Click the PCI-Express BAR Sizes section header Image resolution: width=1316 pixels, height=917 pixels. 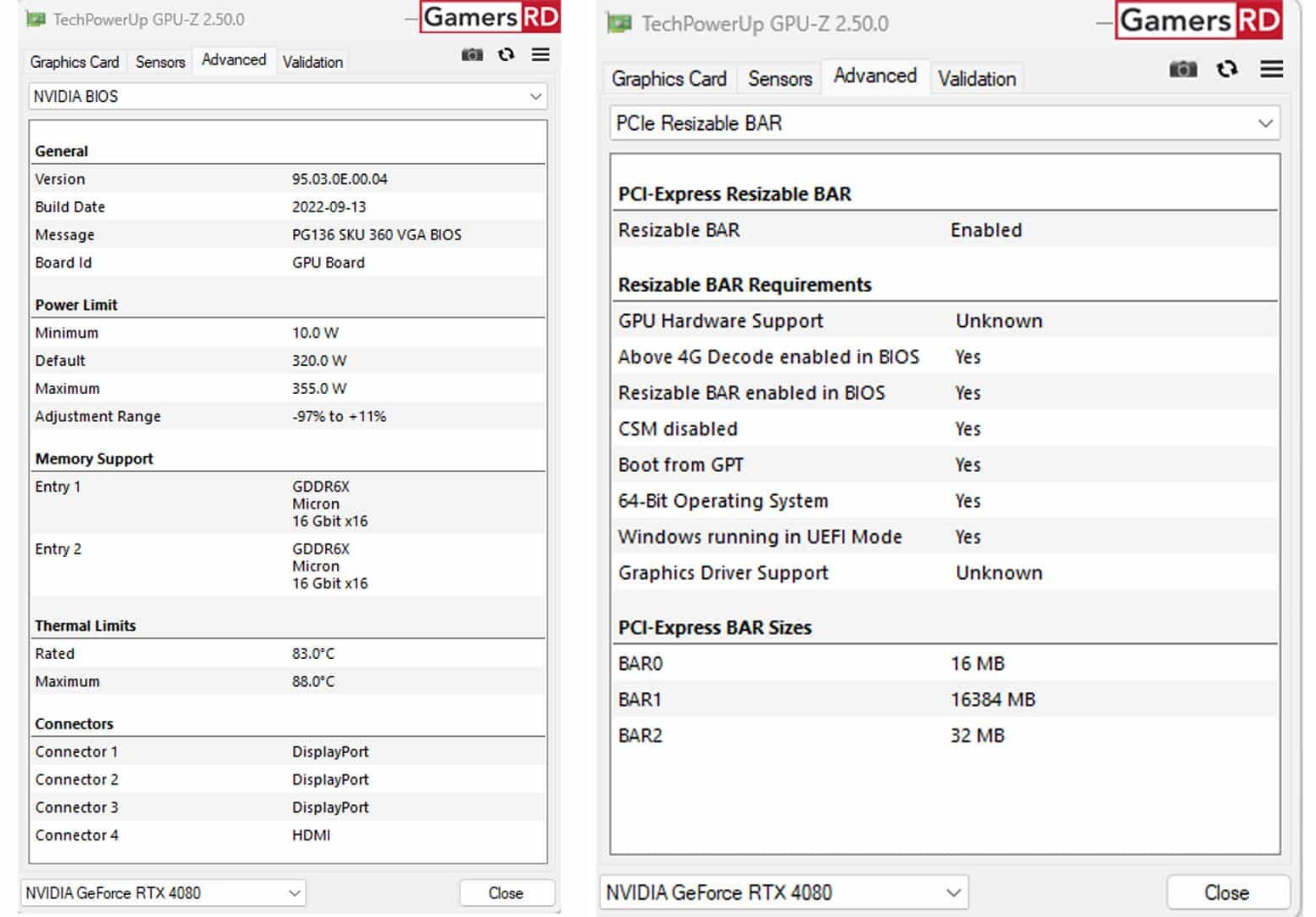[715, 627]
